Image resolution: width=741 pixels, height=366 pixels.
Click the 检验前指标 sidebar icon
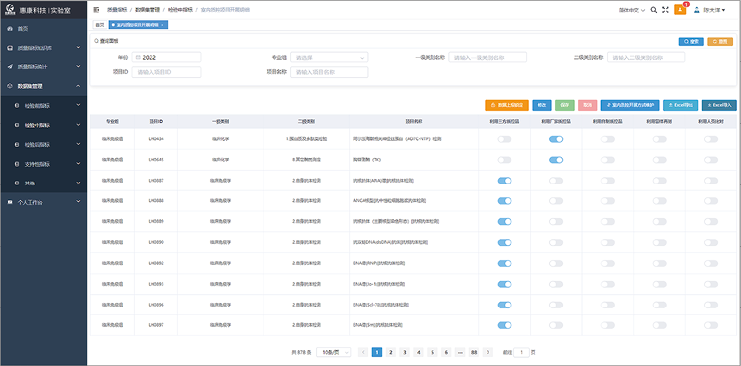click(18, 105)
